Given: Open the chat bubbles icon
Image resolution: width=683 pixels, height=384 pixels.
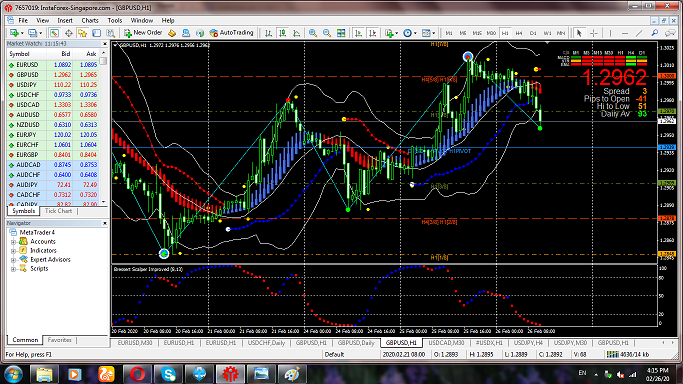Looking at the screenshot, I should (669, 33).
